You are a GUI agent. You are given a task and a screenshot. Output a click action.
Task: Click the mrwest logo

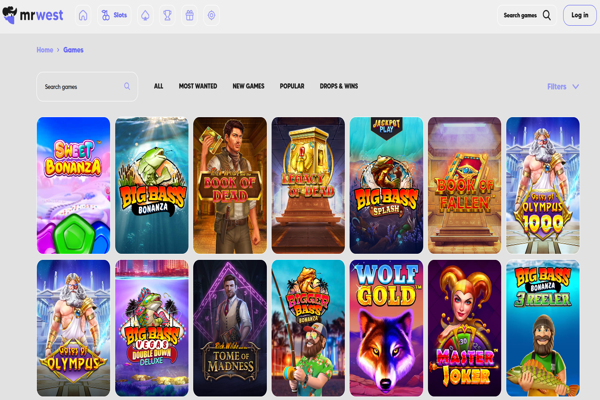pyautogui.click(x=33, y=15)
